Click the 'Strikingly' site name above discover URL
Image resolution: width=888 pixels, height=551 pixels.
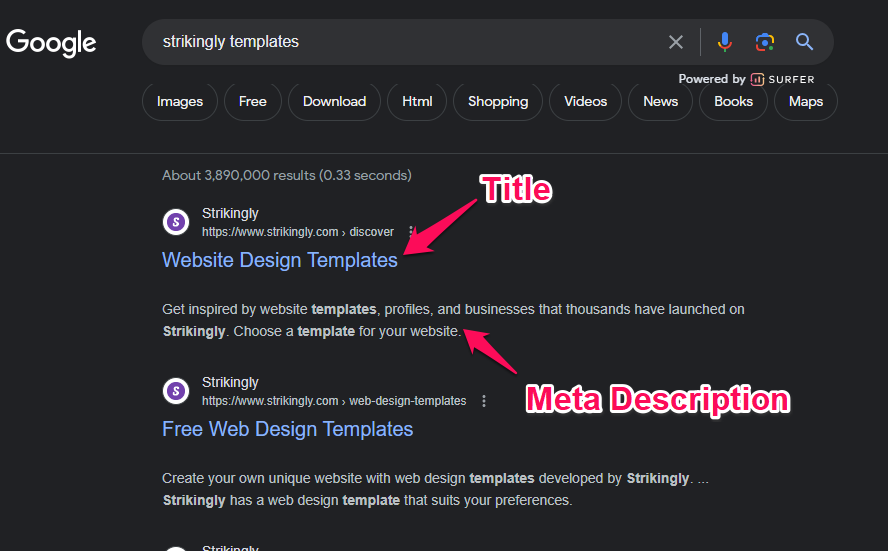coord(230,213)
